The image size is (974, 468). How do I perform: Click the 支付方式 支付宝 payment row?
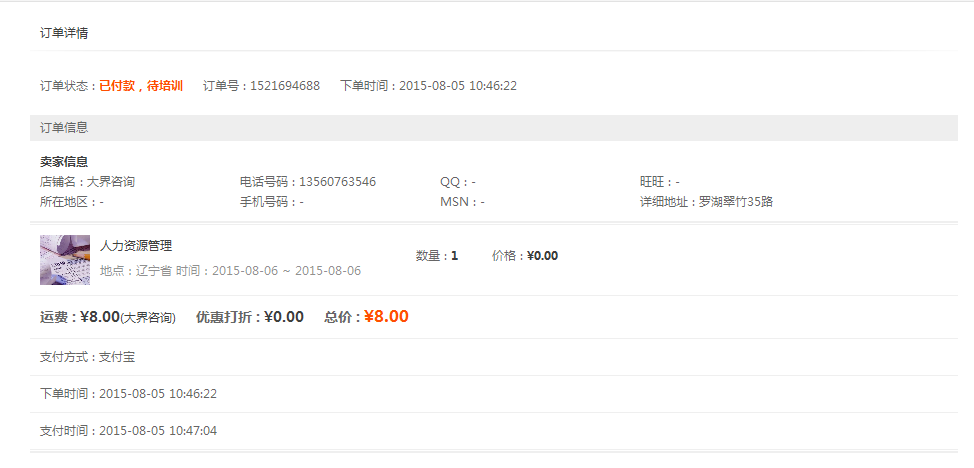click(x=87, y=357)
